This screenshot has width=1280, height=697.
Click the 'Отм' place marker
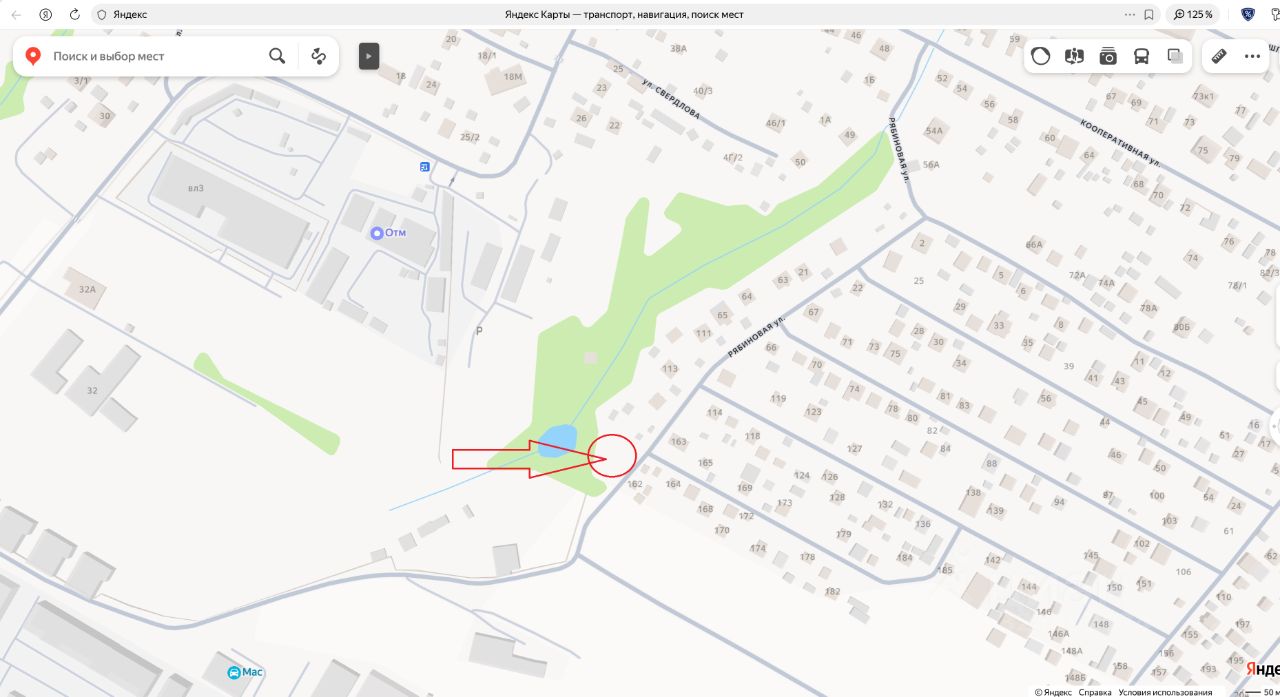click(x=388, y=233)
